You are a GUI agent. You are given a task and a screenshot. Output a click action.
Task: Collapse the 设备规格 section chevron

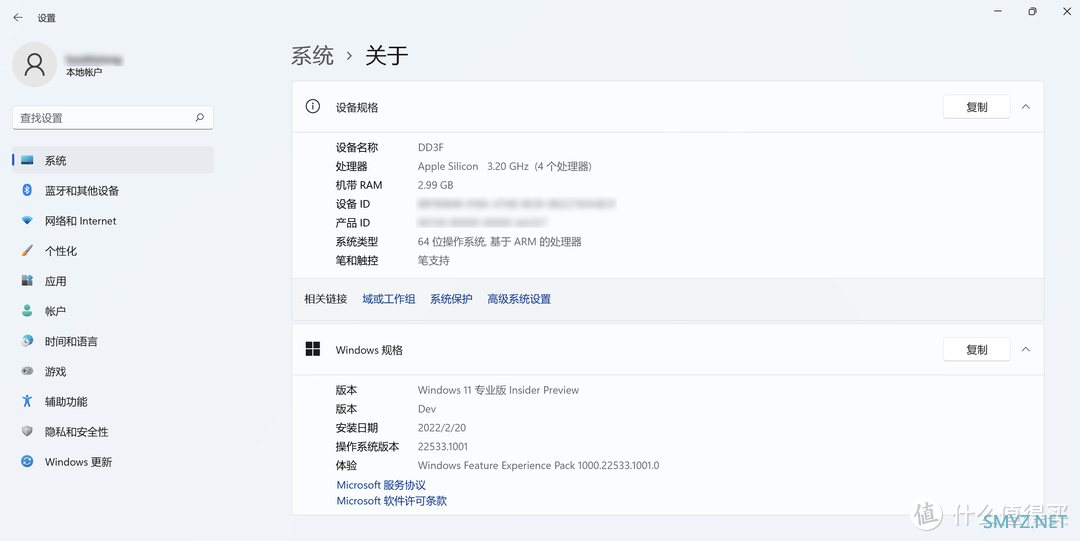(1026, 107)
